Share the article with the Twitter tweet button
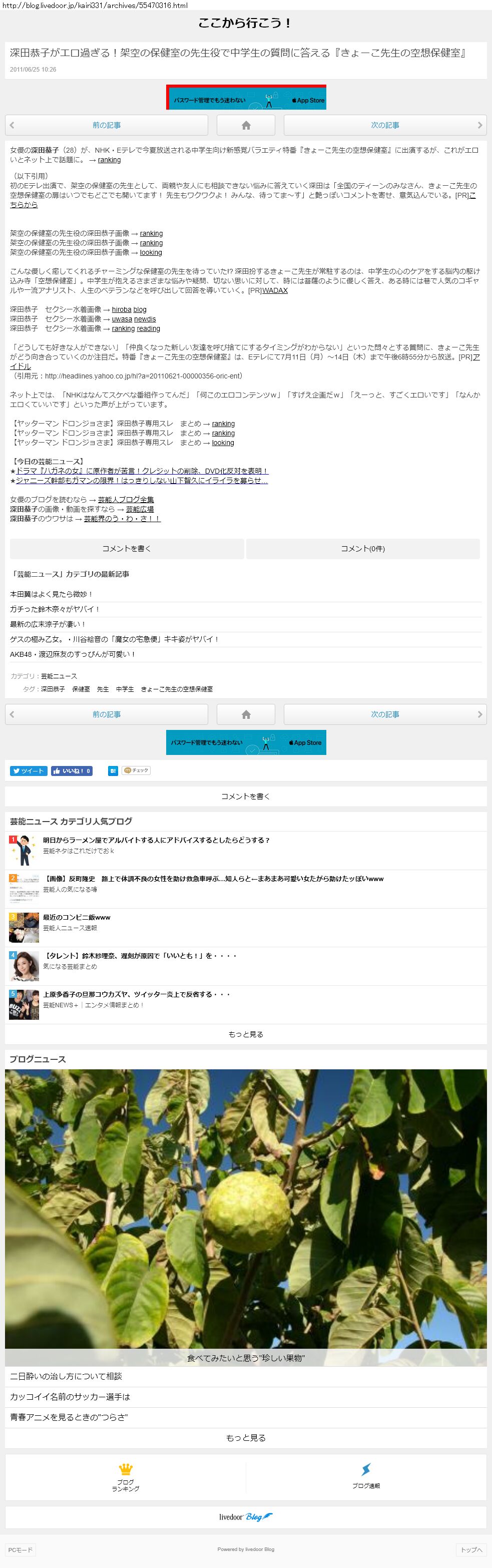492x1568 pixels. point(28,770)
